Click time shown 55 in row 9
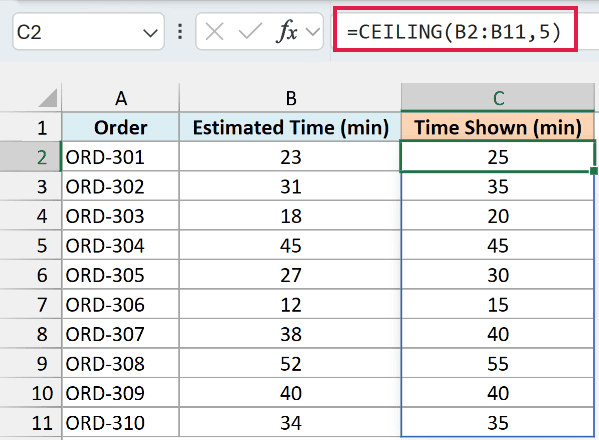Screen dimensions: 599x440 [498, 364]
